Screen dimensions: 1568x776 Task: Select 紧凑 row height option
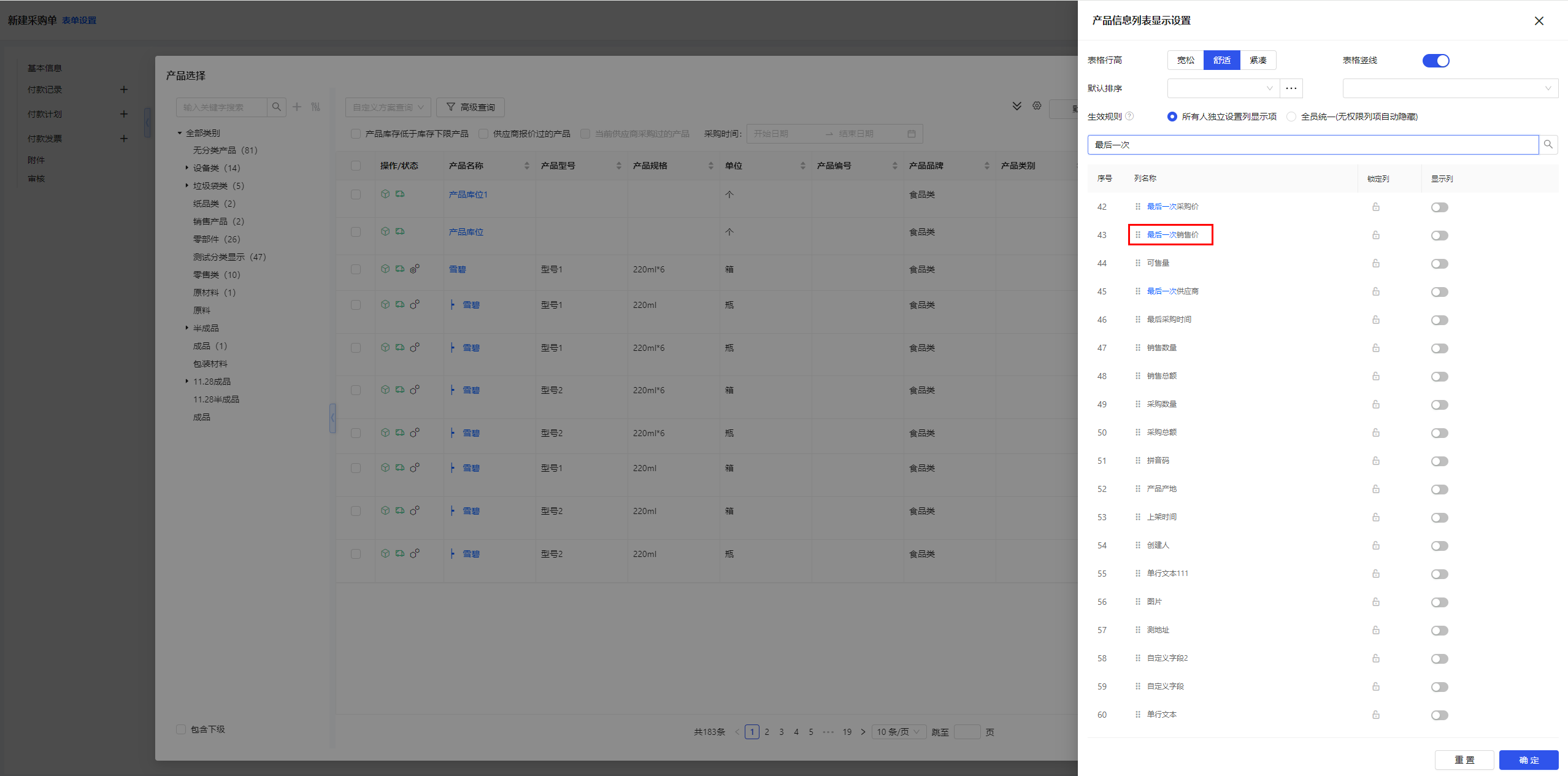[x=1258, y=60]
